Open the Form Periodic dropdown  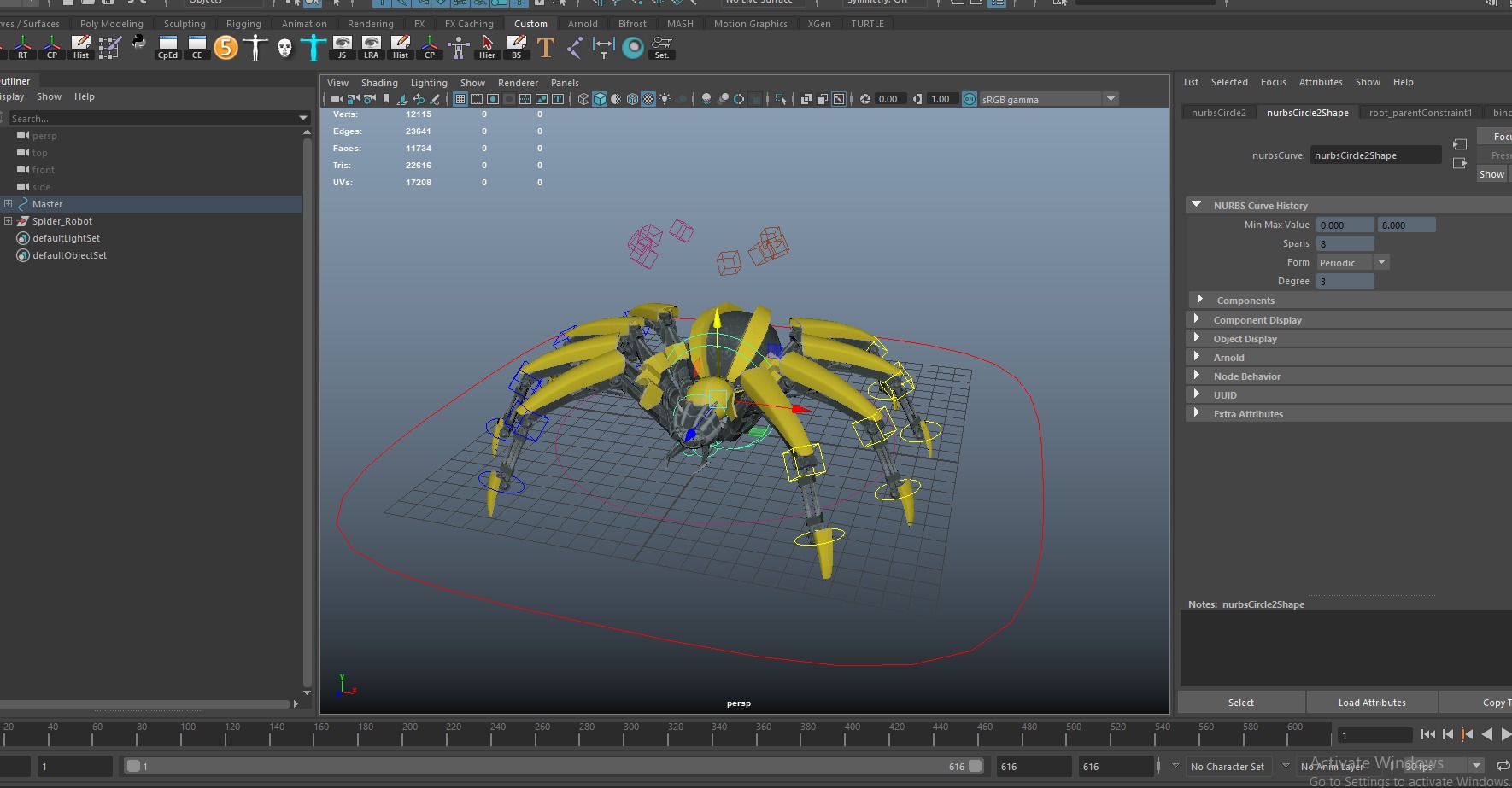1352,262
